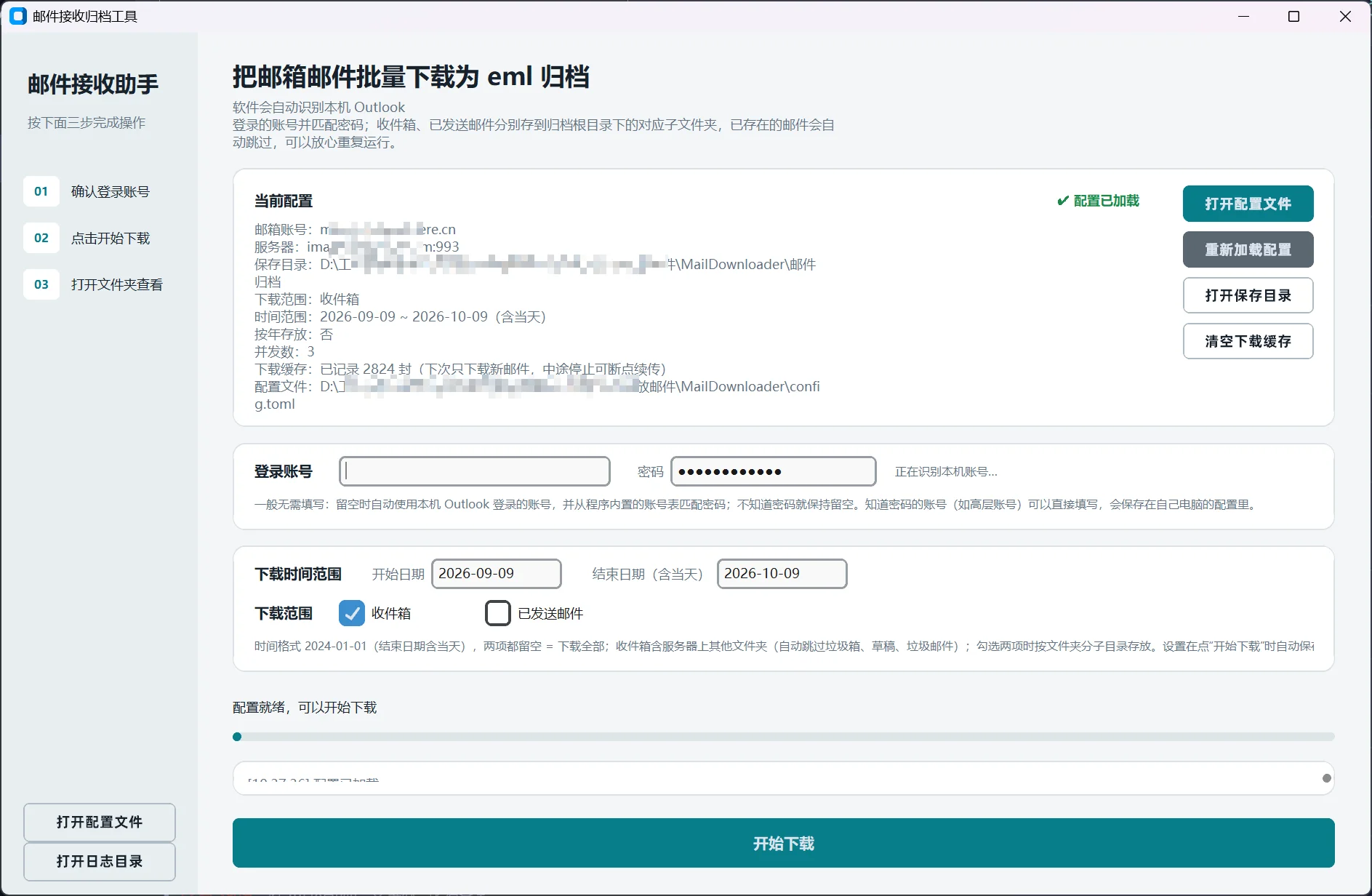
Task: Click the 重新加载配置 button
Action: click(1248, 249)
